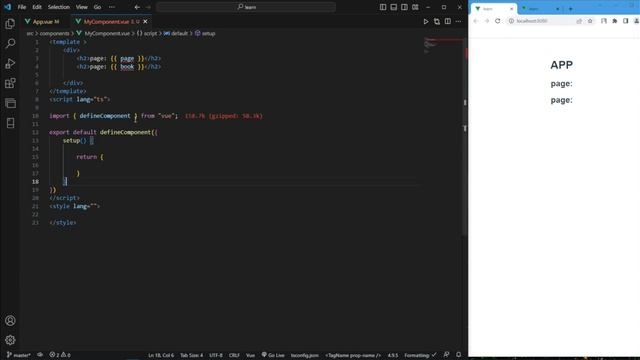Open the Manage gear icon
The image size is (640, 360).
10,340
